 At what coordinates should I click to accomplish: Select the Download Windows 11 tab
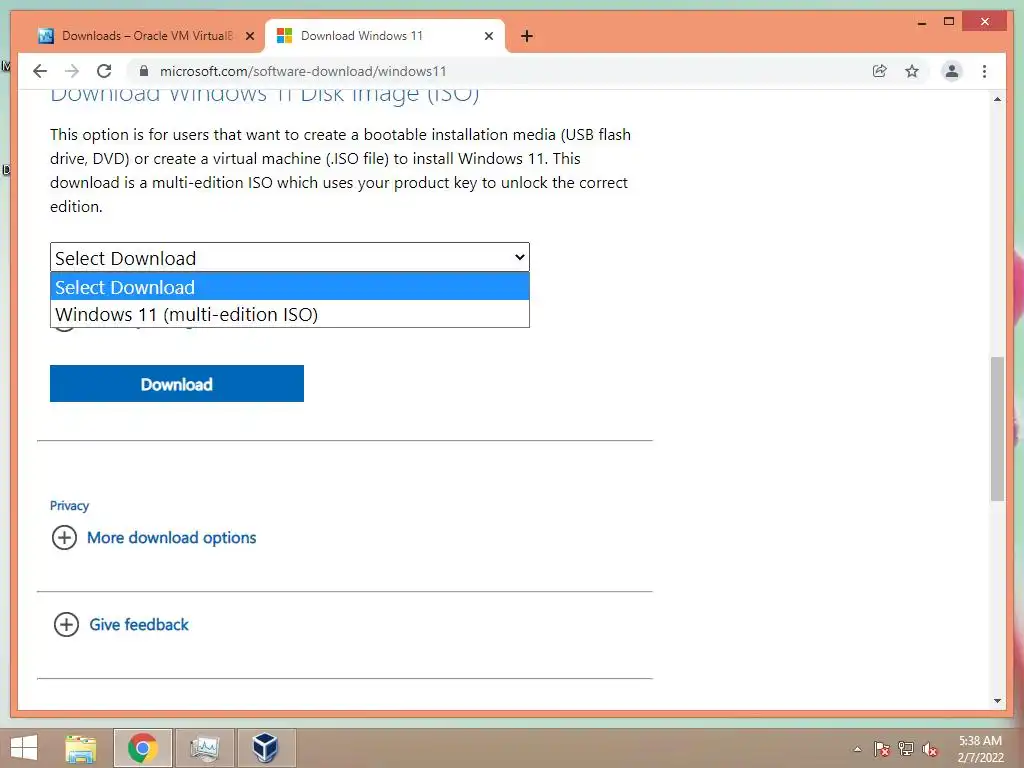pyautogui.click(x=384, y=36)
